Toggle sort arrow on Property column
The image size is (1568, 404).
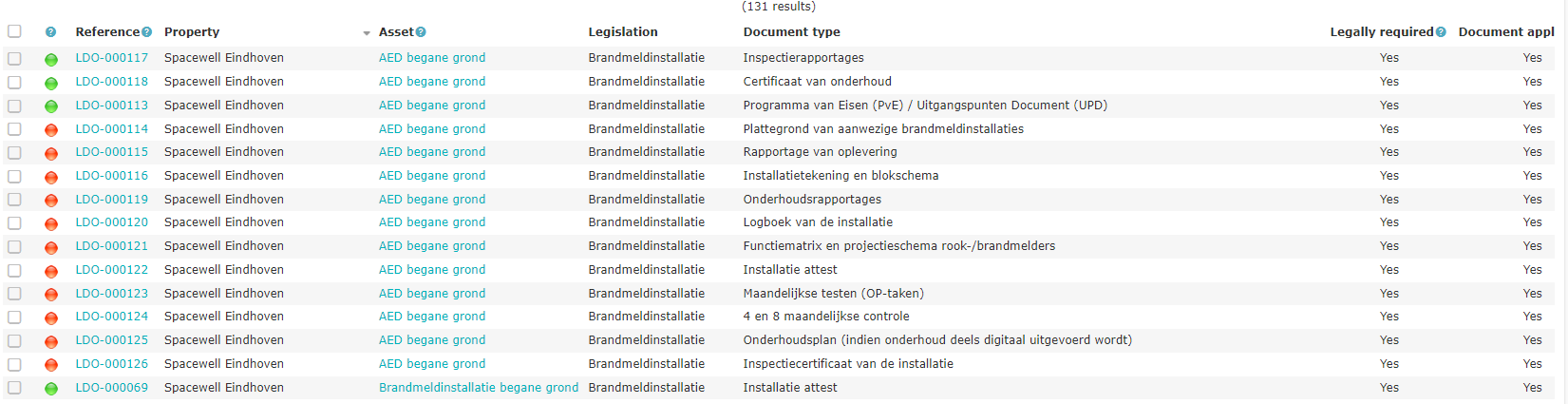tap(367, 33)
